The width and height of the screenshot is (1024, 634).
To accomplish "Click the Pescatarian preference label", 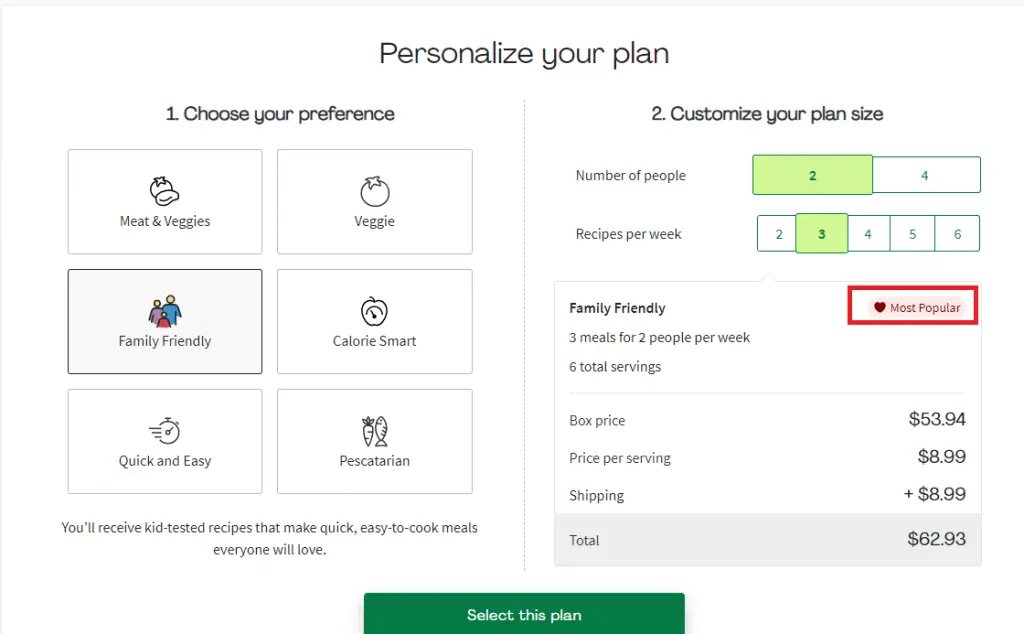I will pyautogui.click(x=374, y=461).
